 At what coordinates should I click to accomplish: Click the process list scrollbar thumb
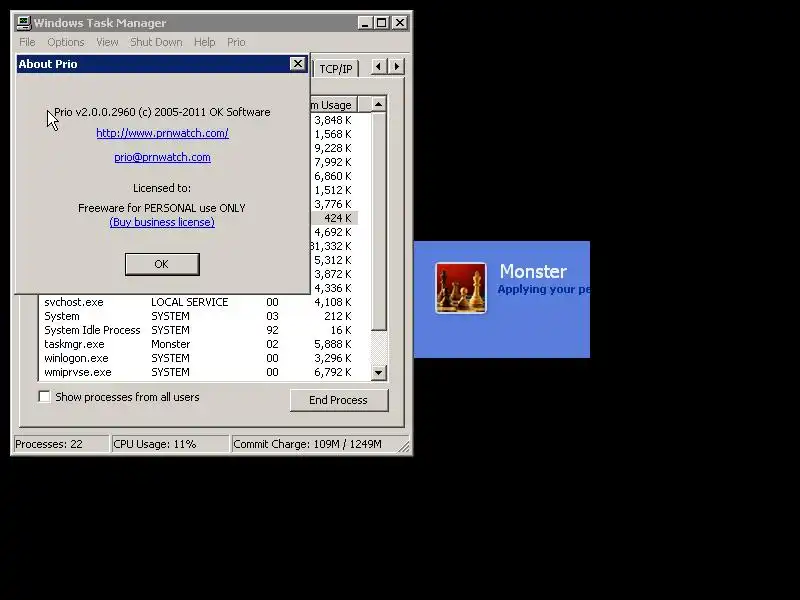[x=379, y=221]
